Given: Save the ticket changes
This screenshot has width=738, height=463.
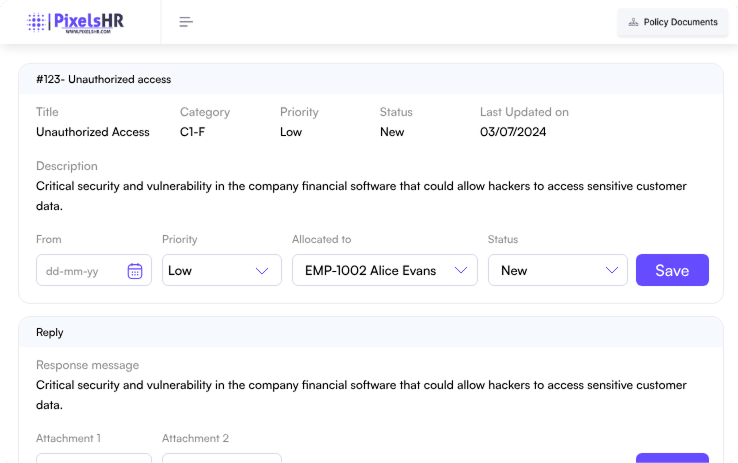Looking at the screenshot, I should pyautogui.click(x=672, y=271).
